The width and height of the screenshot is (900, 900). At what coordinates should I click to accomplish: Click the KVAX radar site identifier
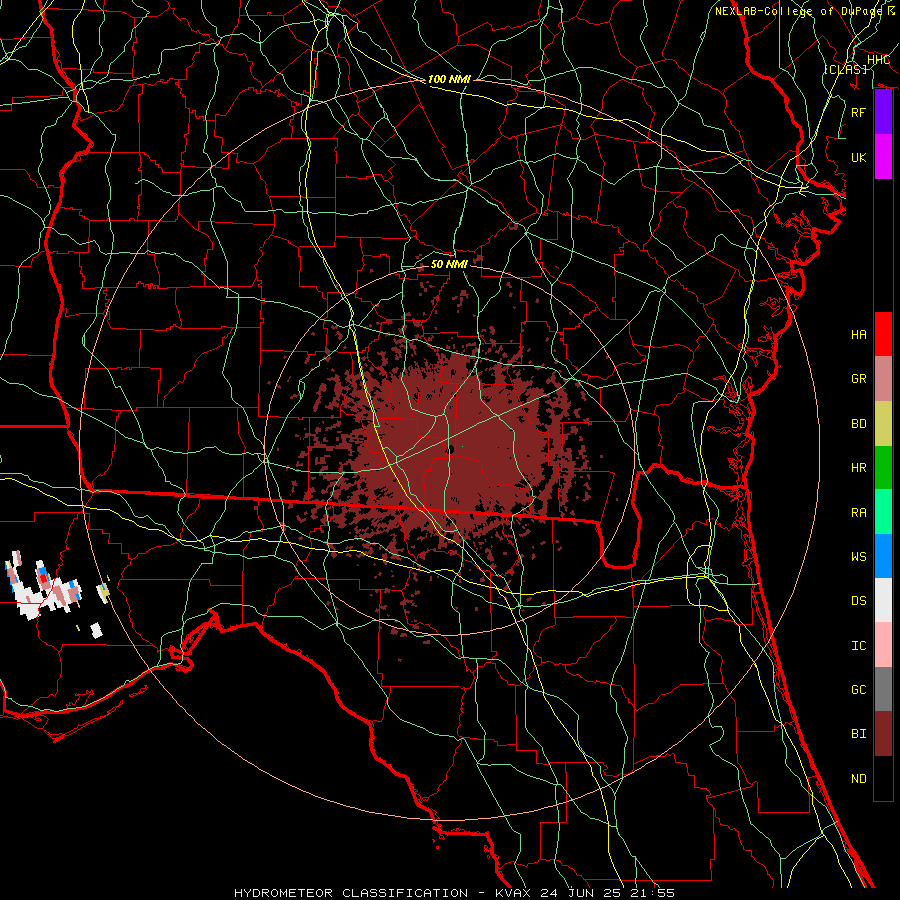[x=515, y=893]
